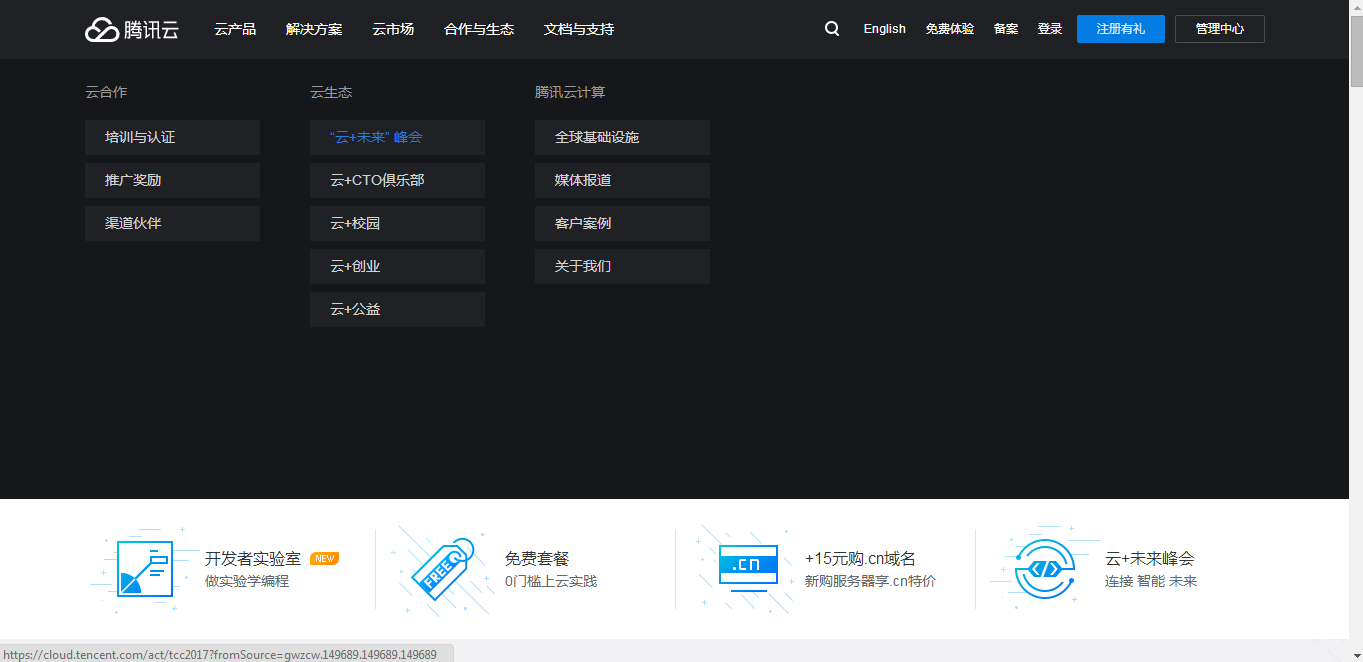The image size is (1363, 662).
Task: Click the 新购服务器享.cn特价 subtitle
Action: point(870,581)
